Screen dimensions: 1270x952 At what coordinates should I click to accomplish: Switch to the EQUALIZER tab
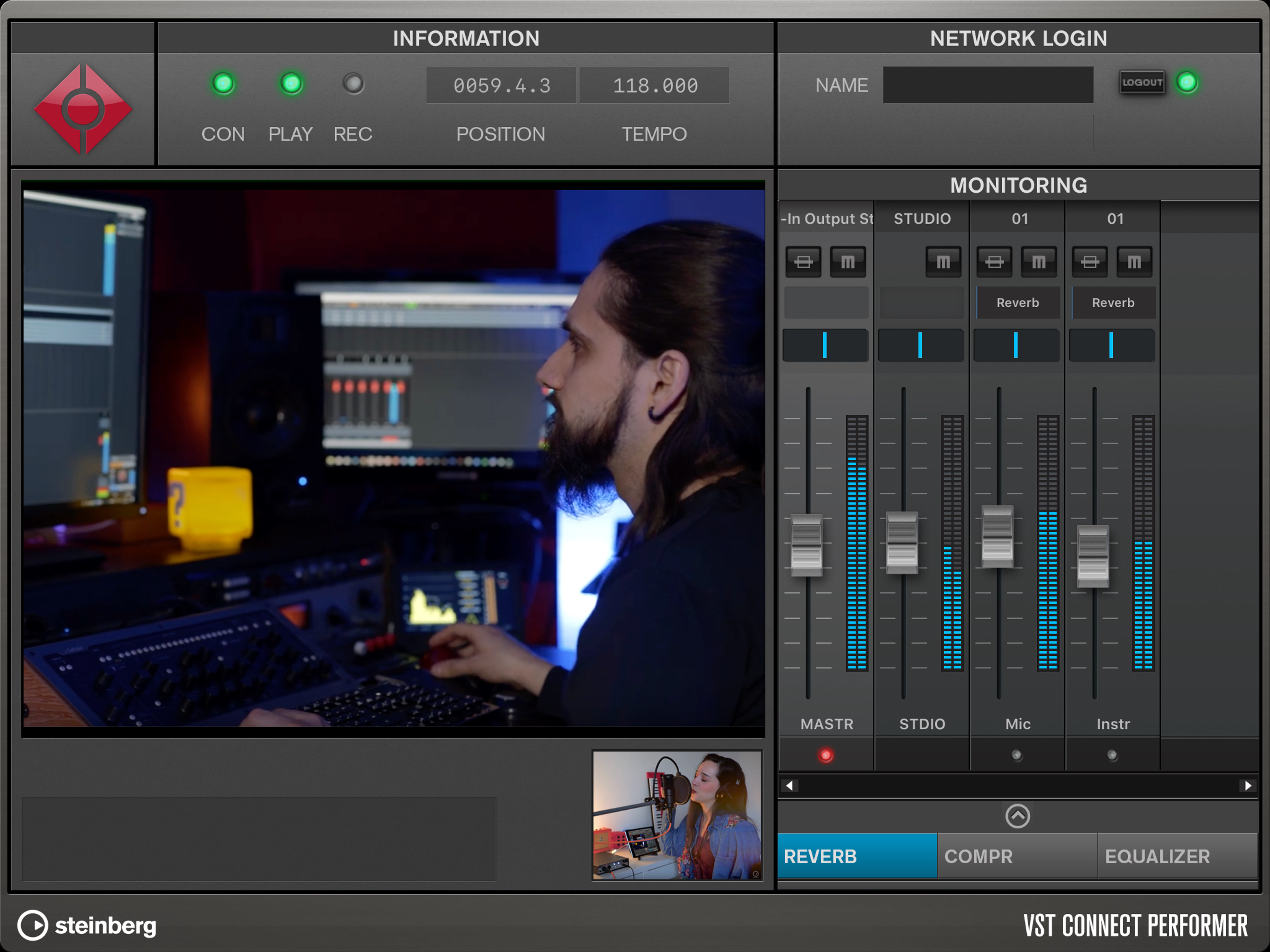coord(1176,856)
